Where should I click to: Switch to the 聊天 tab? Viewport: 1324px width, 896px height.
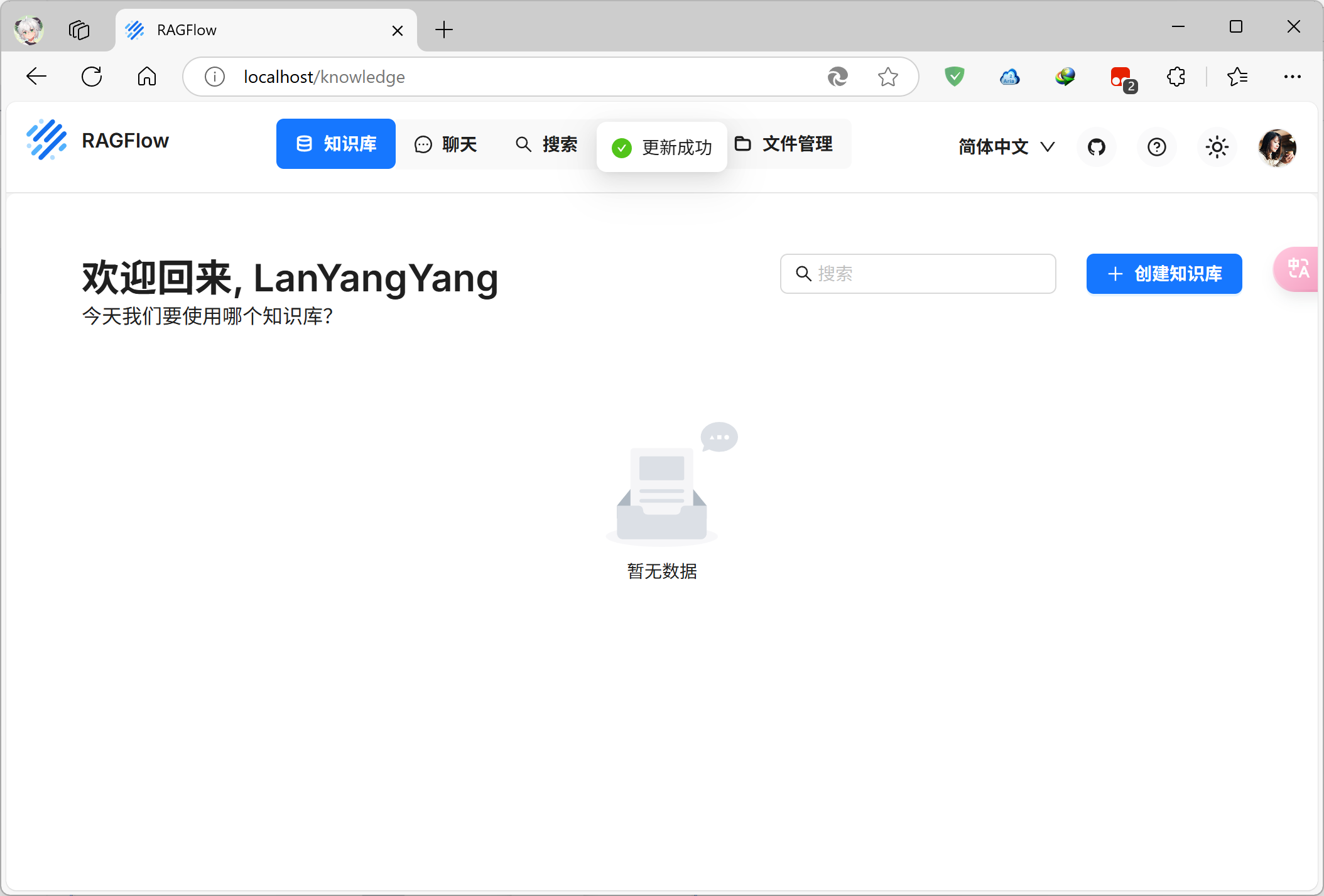point(446,144)
